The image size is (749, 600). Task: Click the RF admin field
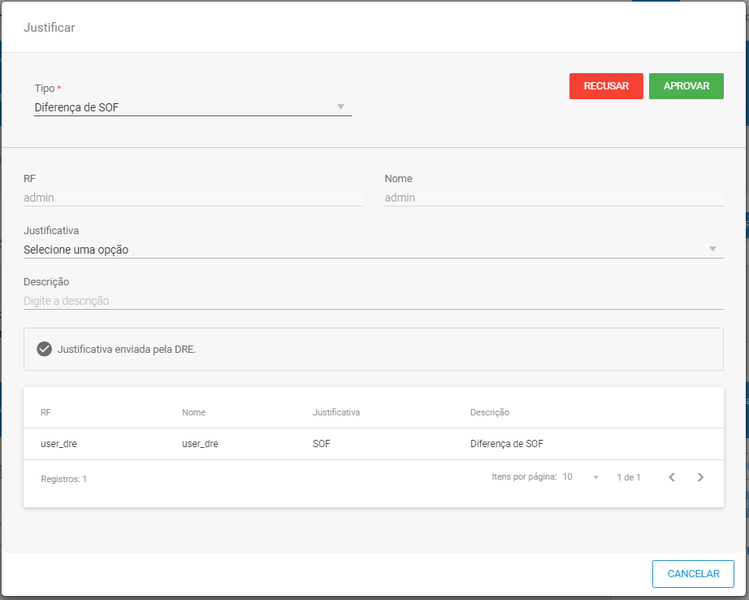click(193, 198)
